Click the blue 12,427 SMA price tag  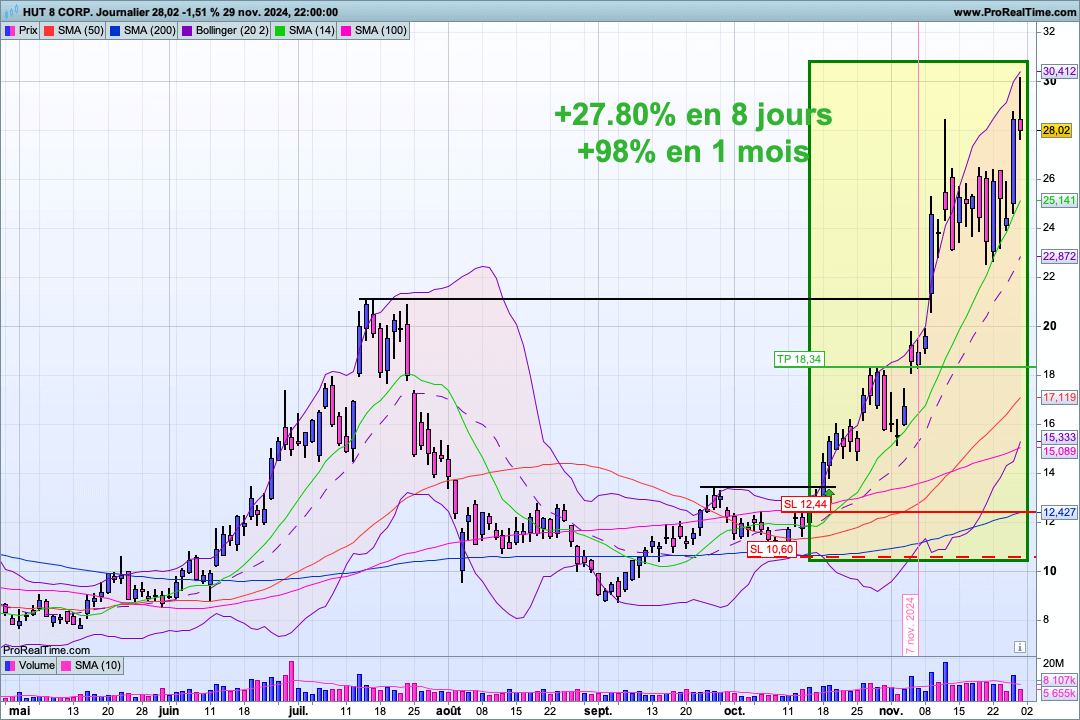click(1059, 513)
